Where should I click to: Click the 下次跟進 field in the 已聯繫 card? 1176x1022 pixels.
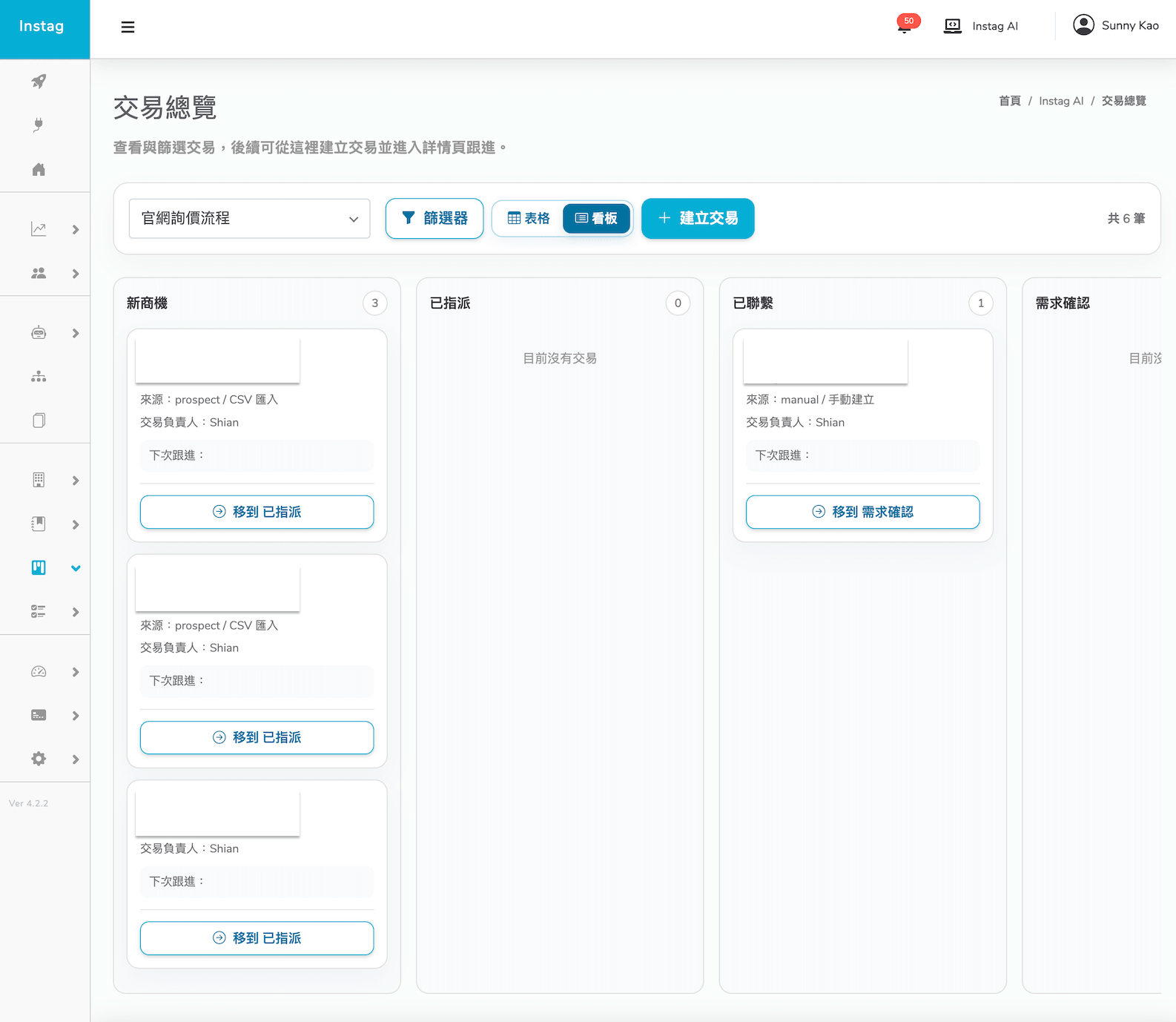[x=862, y=455]
